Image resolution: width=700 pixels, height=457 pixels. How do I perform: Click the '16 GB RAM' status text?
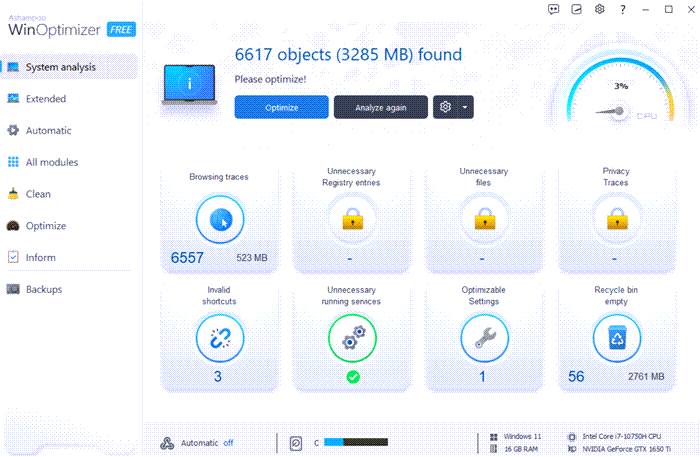pyautogui.click(x=521, y=449)
